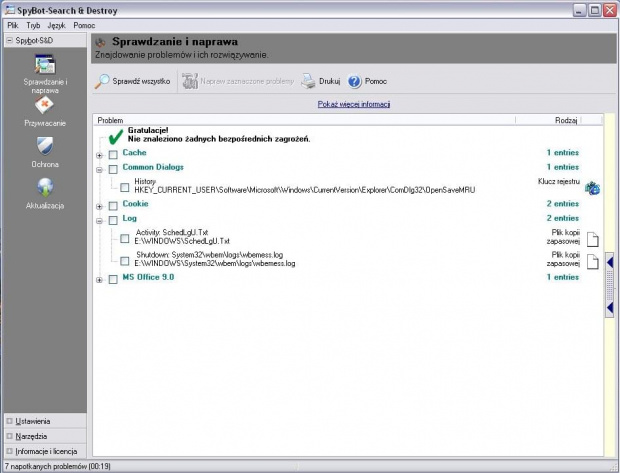
Task: Tick the MS Office 9.0 checkbox
Action: coord(113,280)
